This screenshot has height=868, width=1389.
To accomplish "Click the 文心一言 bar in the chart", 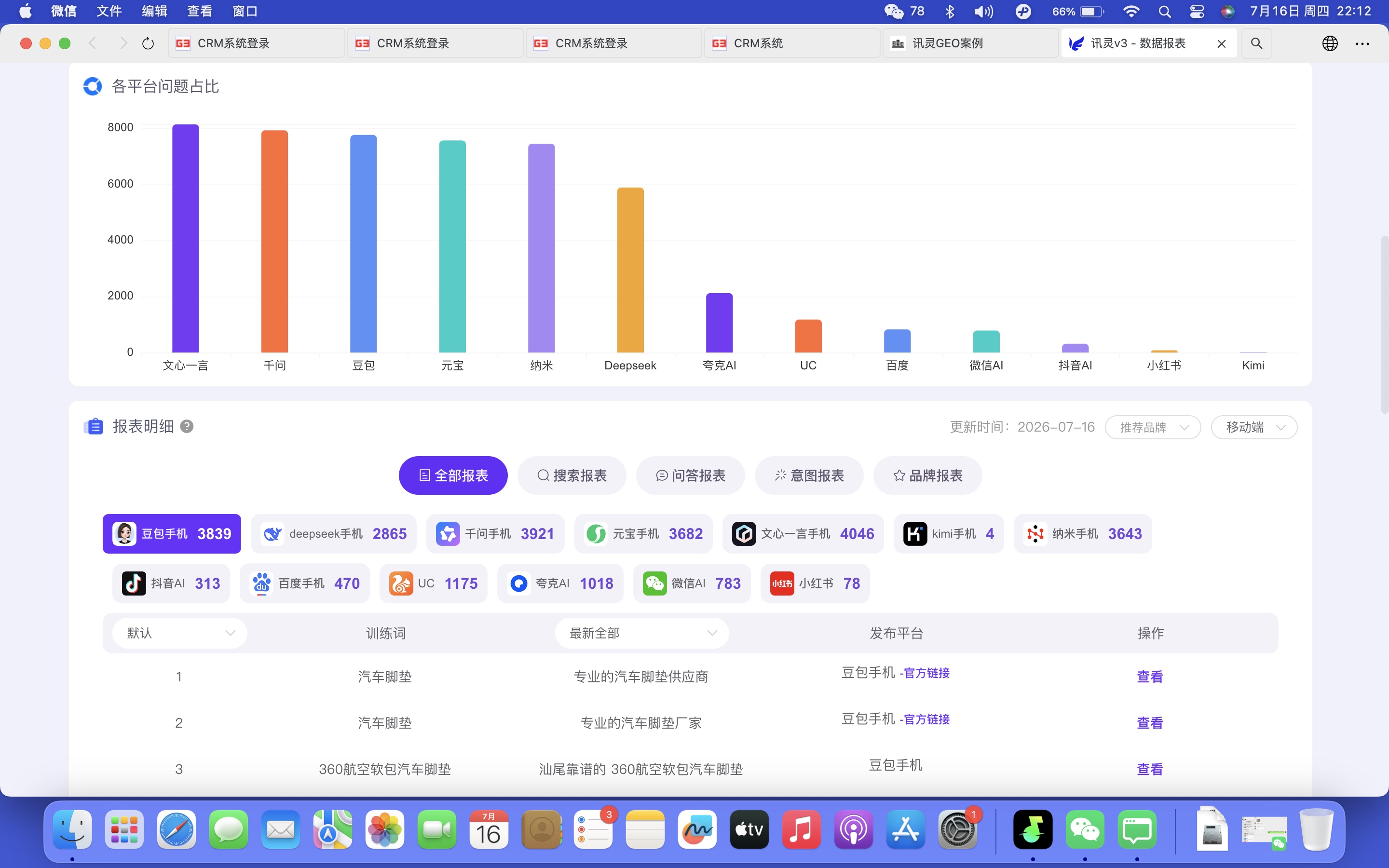I will tap(185, 238).
